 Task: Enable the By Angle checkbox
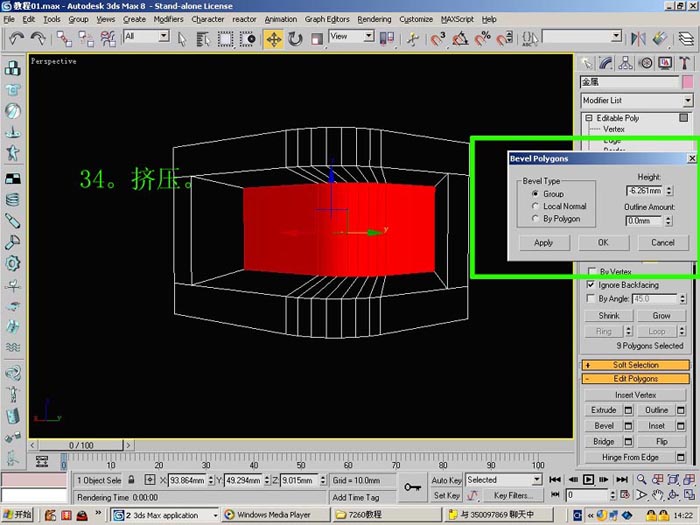coord(591,298)
